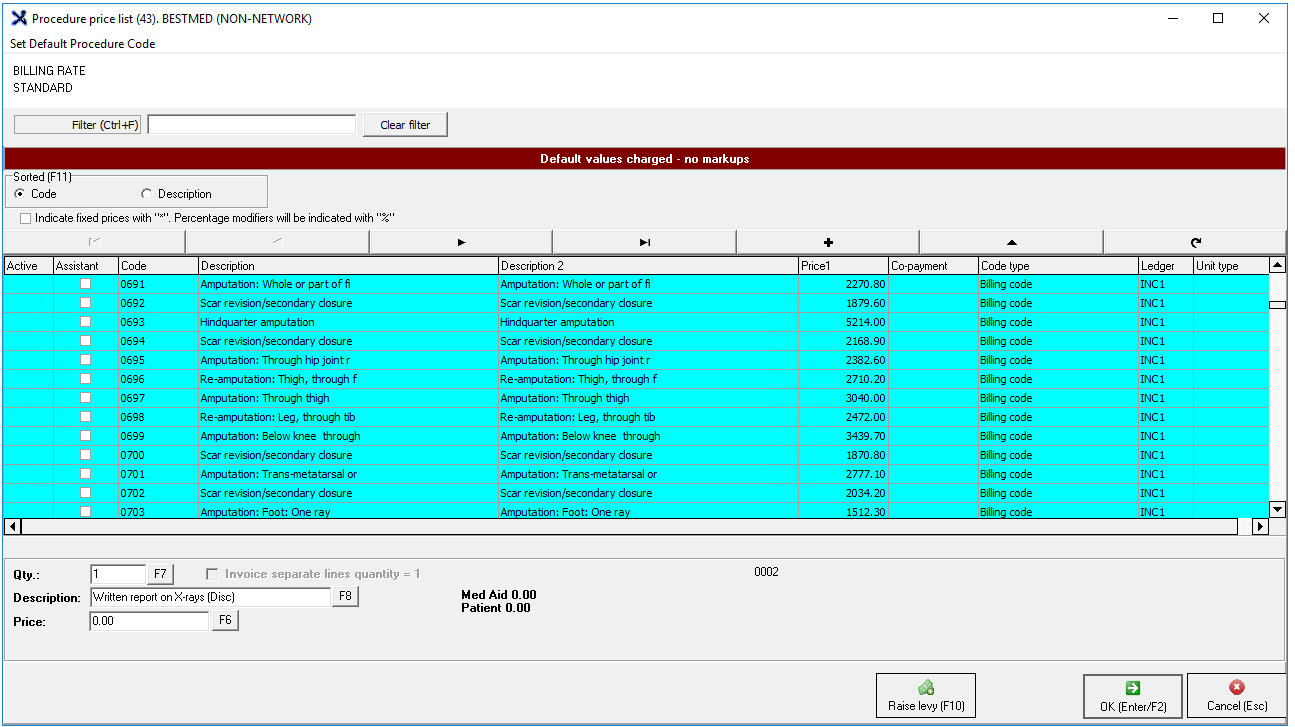Viewport: 1295px width, 727px height.
Task: Open the Description F8 lookup button
Action: click(345, 597)
